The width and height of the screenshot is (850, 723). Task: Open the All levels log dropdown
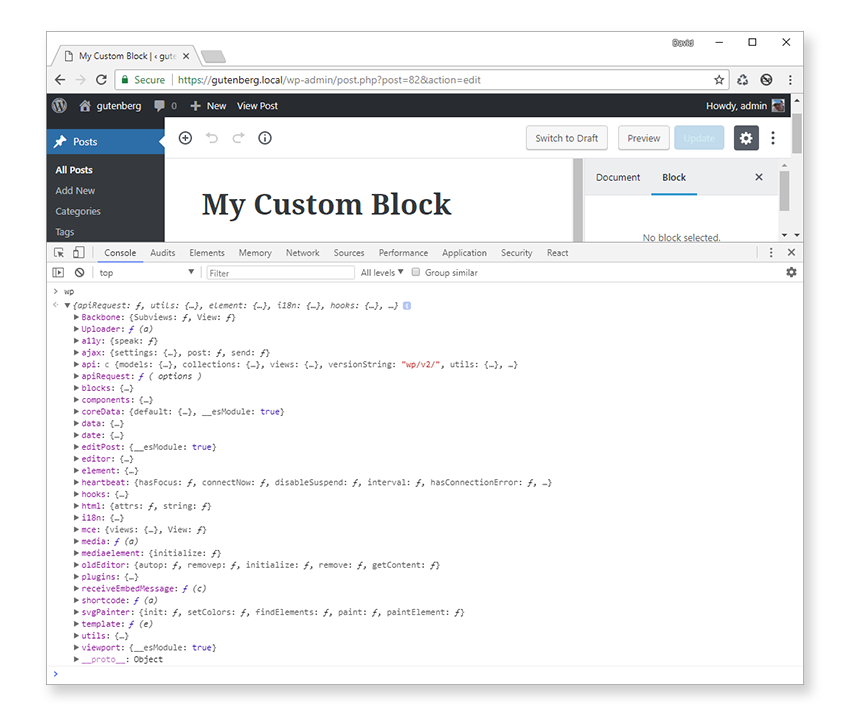(382, 272)
